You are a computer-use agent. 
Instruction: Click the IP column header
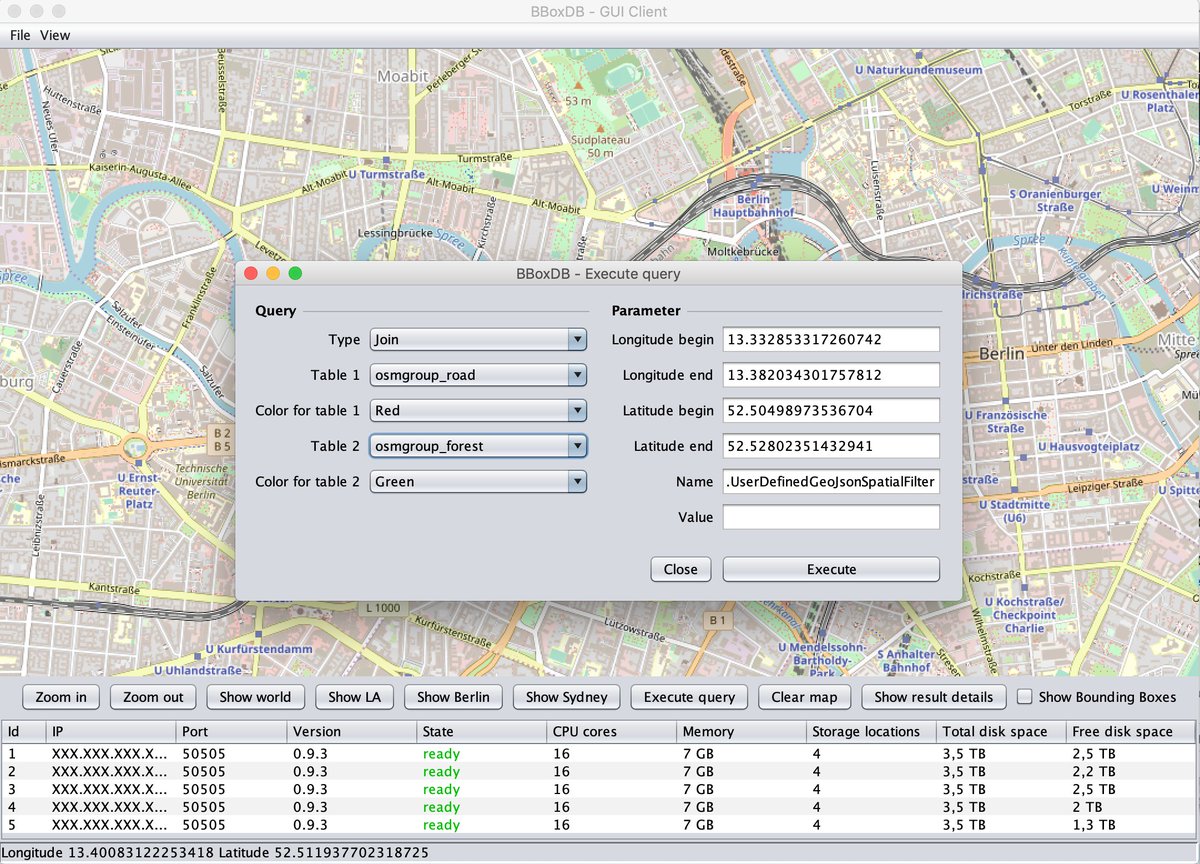[x=113, y=732]
